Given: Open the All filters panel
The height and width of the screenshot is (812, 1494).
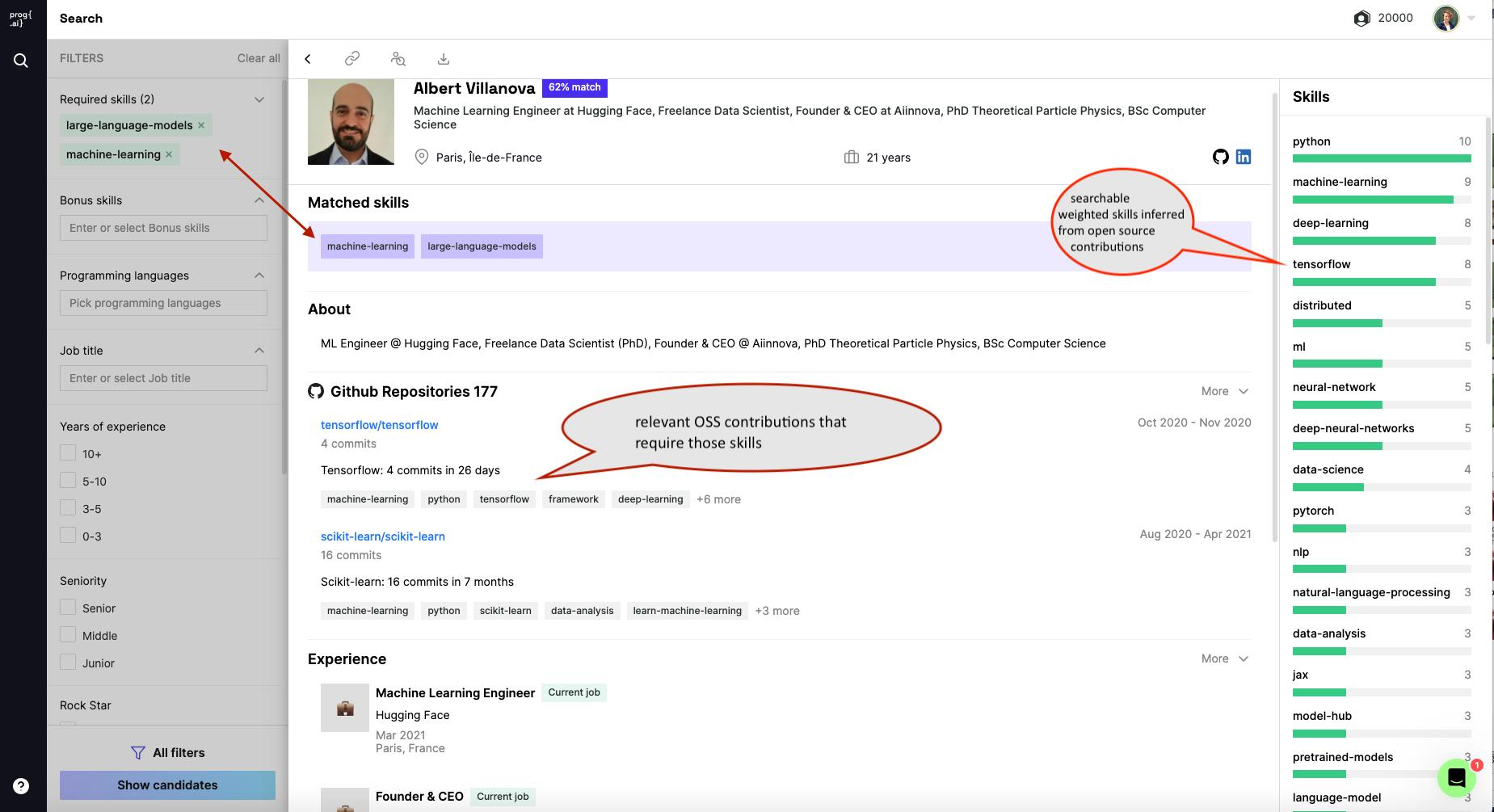Looking at the screenshot, I should pos(168,752).
